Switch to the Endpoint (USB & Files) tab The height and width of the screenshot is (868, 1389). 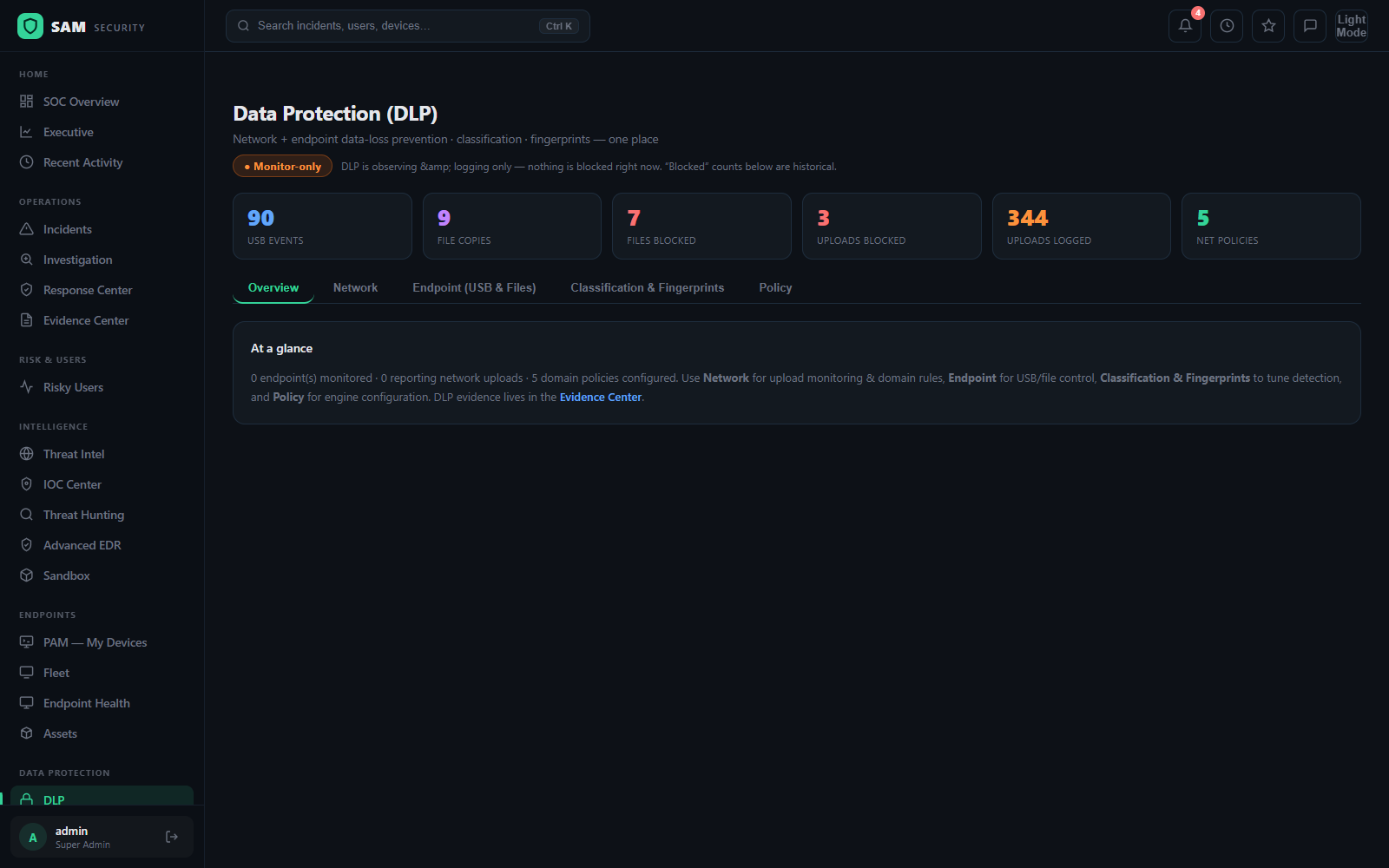tap(474, 288)
